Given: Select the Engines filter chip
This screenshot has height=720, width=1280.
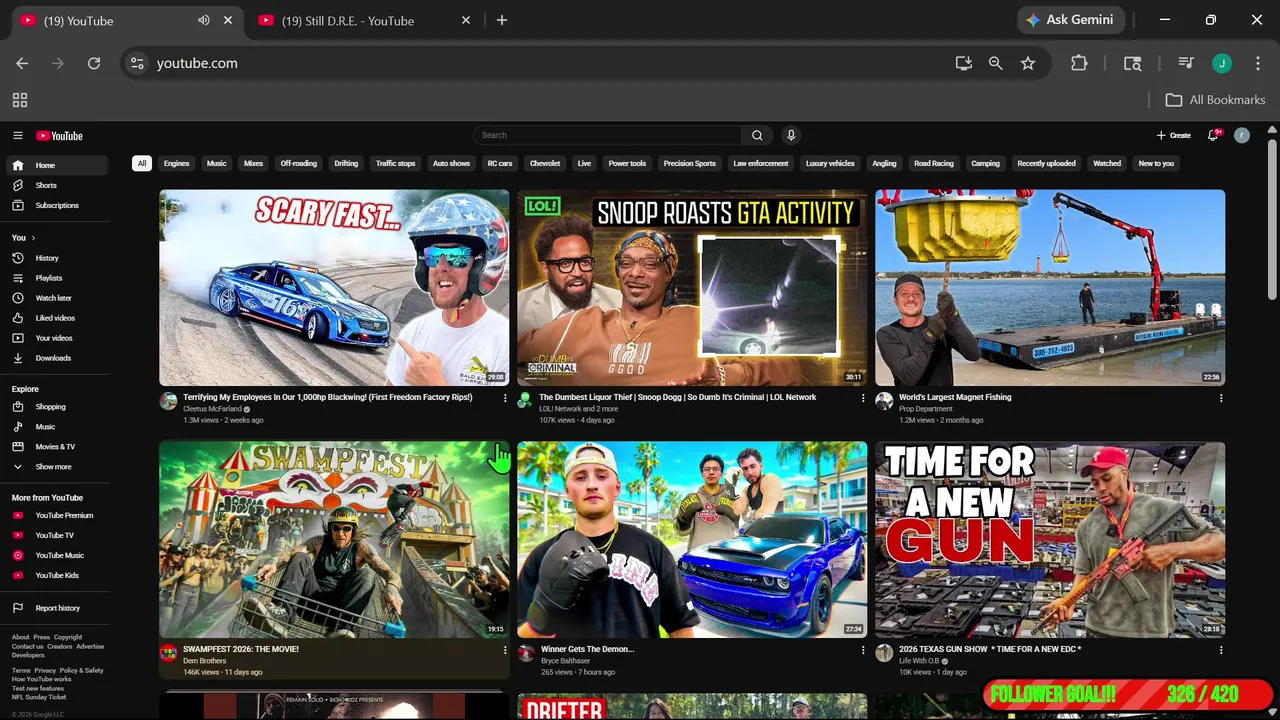Looking at the screenshot, I should click(176, 163).
